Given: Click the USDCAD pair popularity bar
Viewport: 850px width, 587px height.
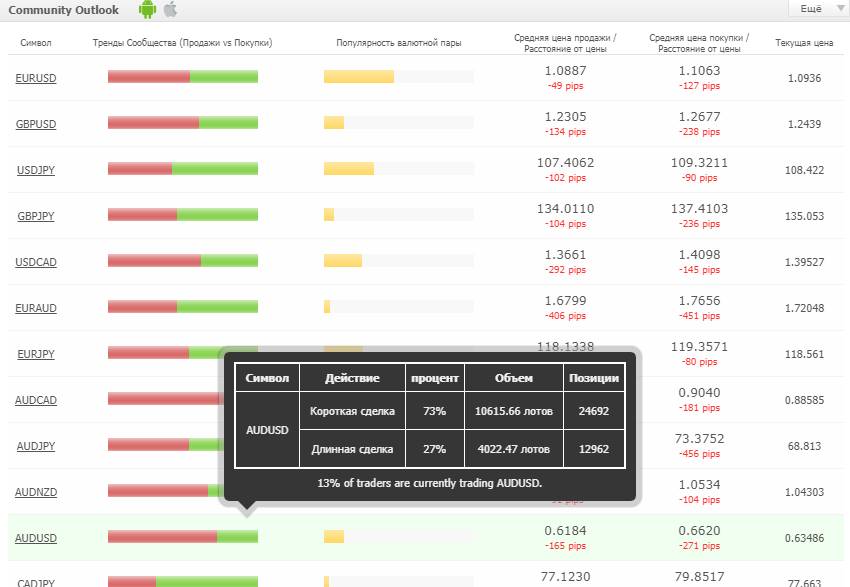Looking at the screenshot, I should (x=398, y=261).
